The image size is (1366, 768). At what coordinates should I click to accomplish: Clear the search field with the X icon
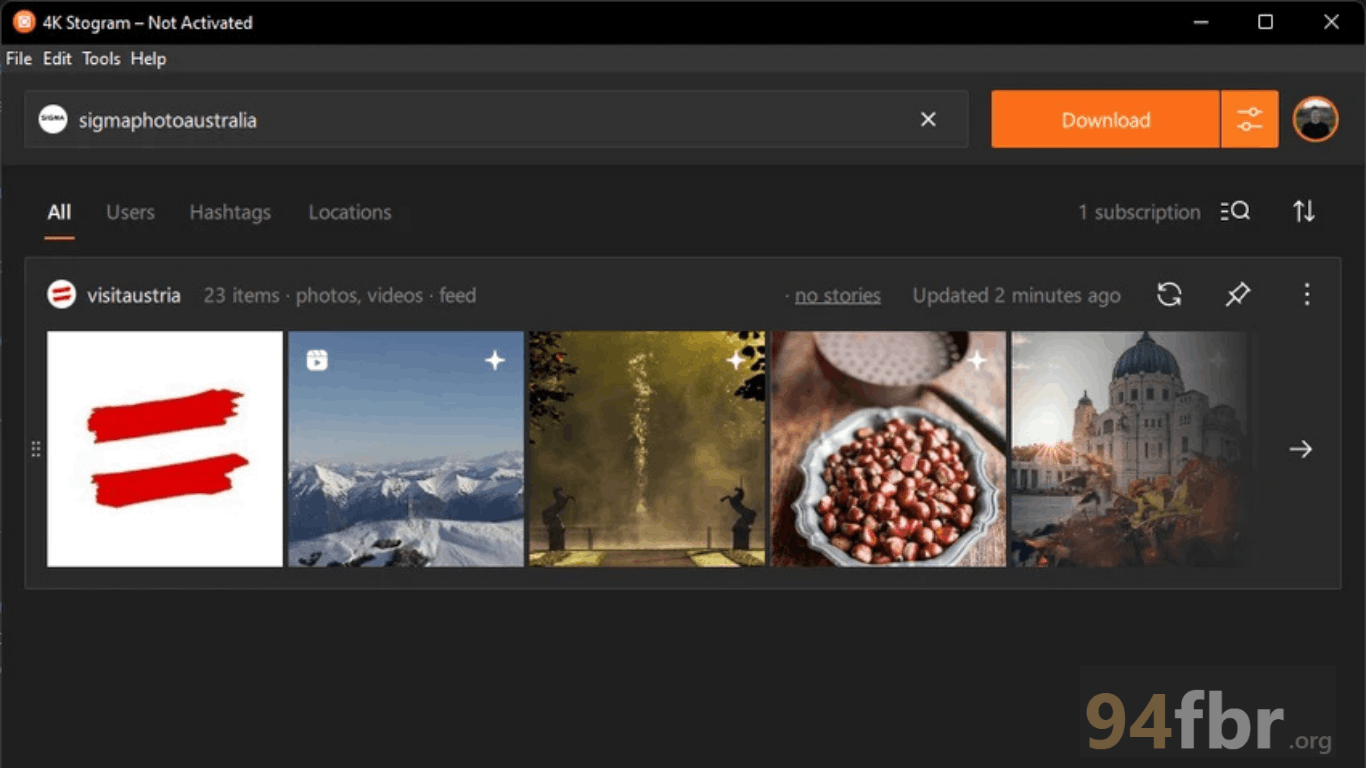point(928,119)
